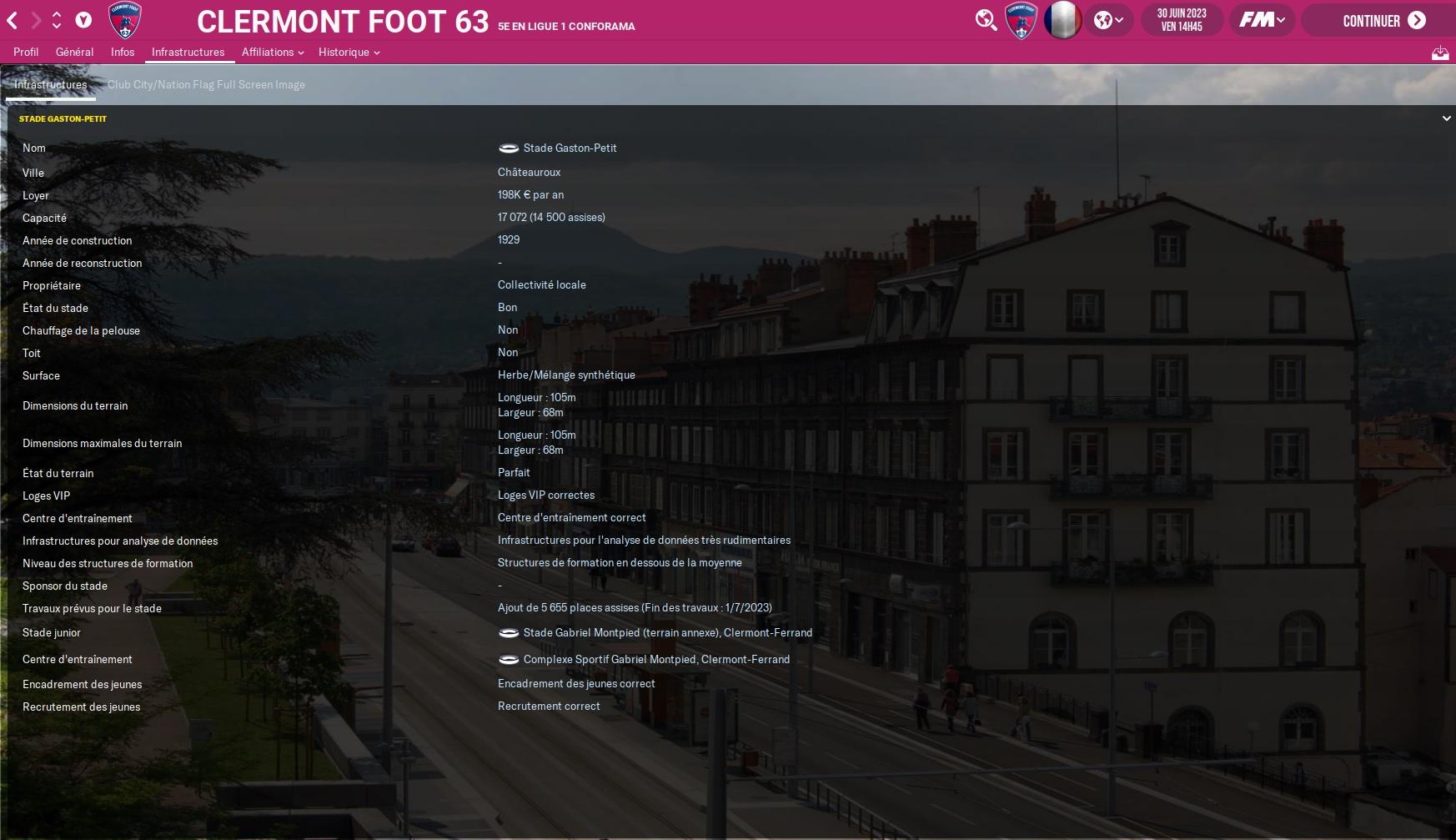The height and width of the screenshot is (840, 1456).
Task: Click the Clermont Foot crest beside title
Action: 125,21
